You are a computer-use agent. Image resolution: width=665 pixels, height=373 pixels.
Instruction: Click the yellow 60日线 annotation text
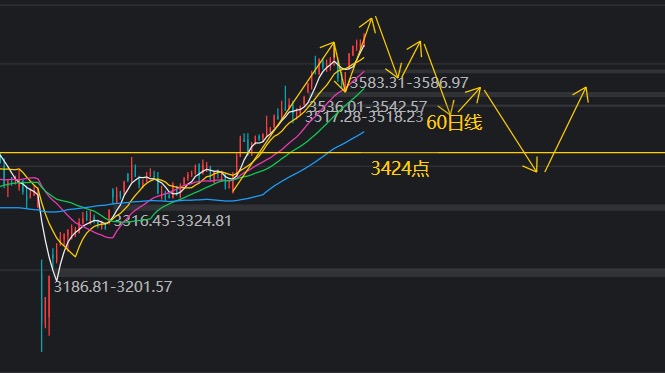[454, 123]
